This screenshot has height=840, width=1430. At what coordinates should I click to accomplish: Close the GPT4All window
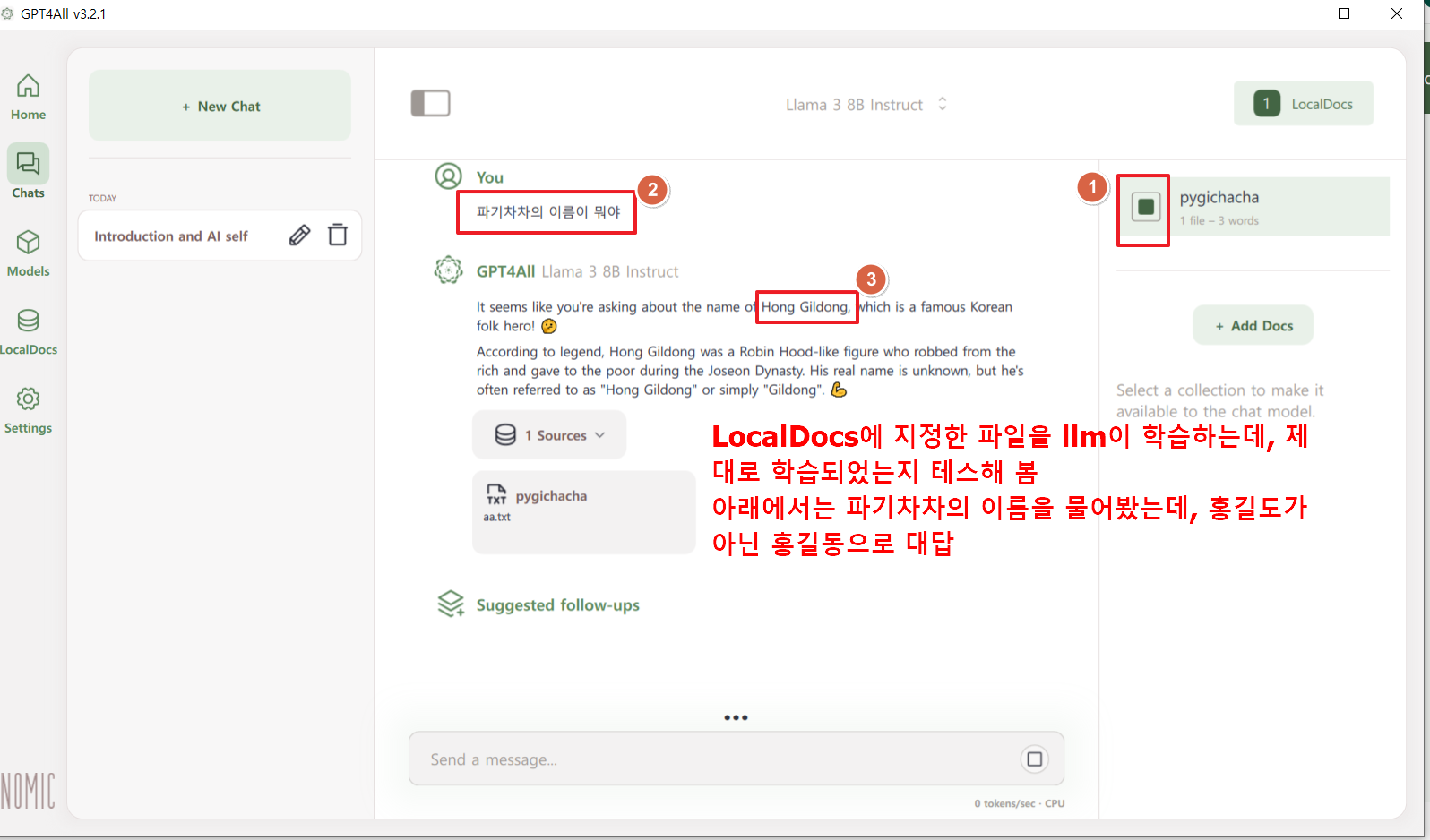(1397, 13)
